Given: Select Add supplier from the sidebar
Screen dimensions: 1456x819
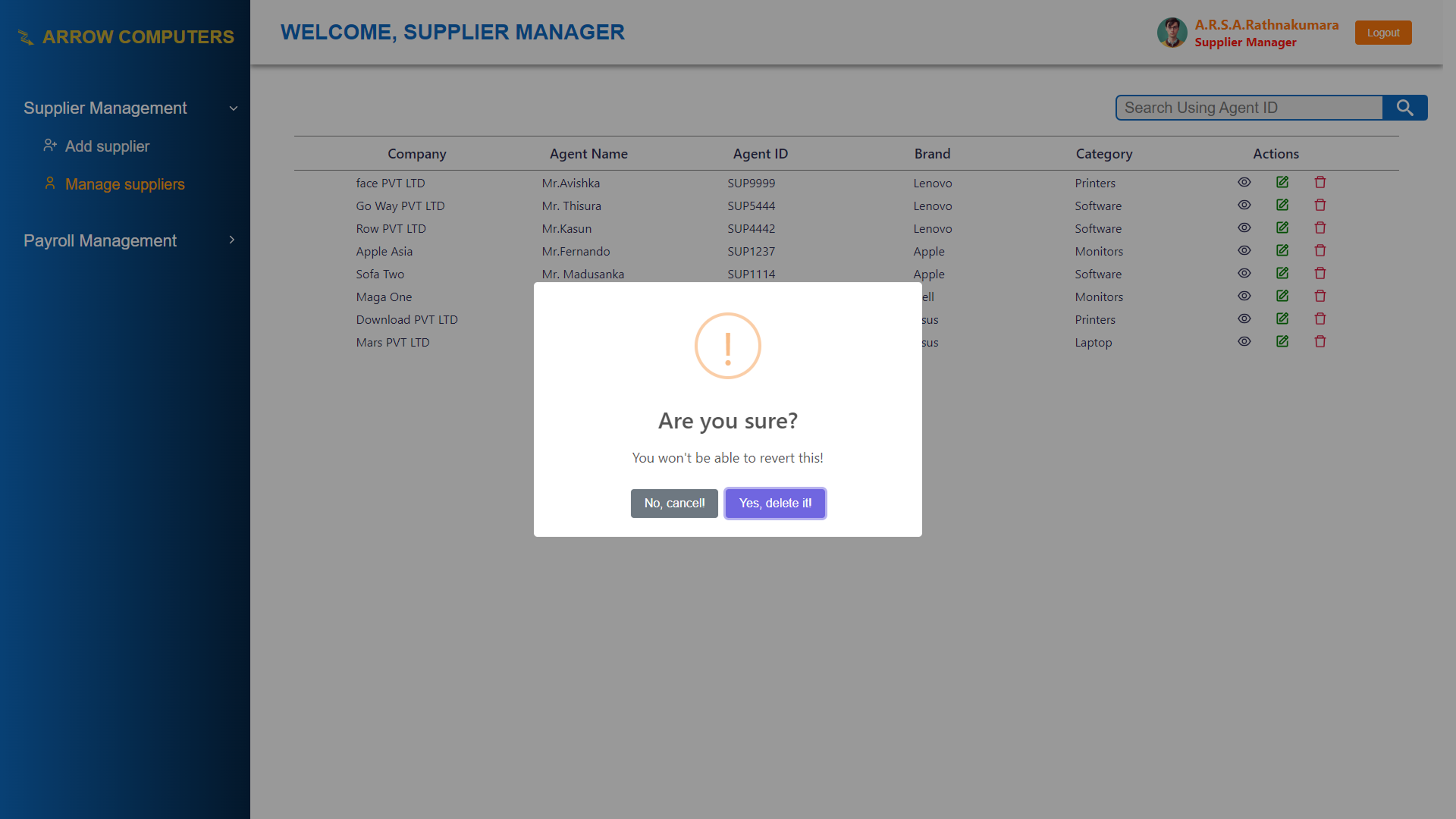Looking at the screenshot, I should tap(106, 146).
